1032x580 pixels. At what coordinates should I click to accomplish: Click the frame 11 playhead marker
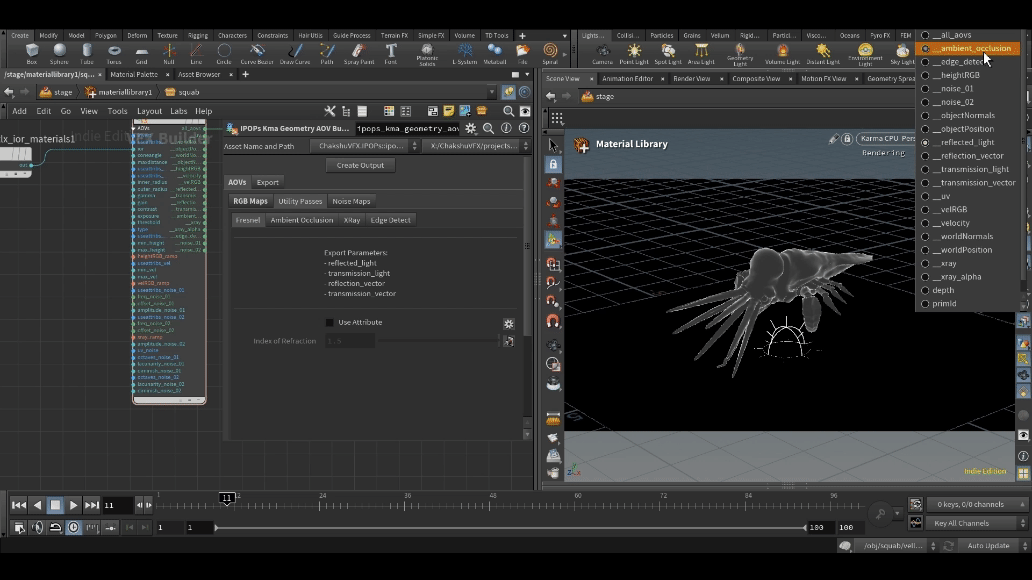pos(227,498)
